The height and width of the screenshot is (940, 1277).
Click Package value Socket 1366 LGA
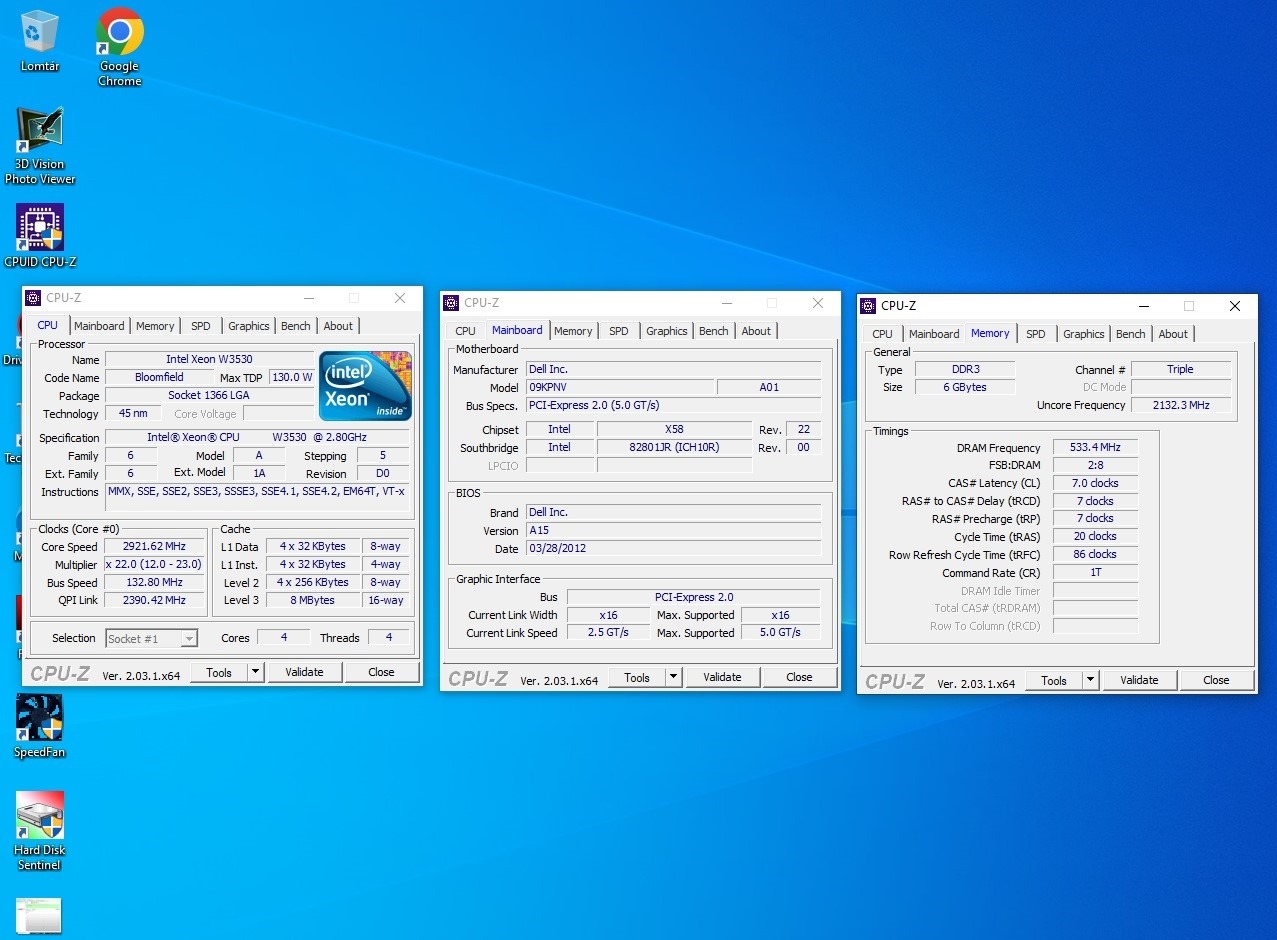tap(209, 396)
